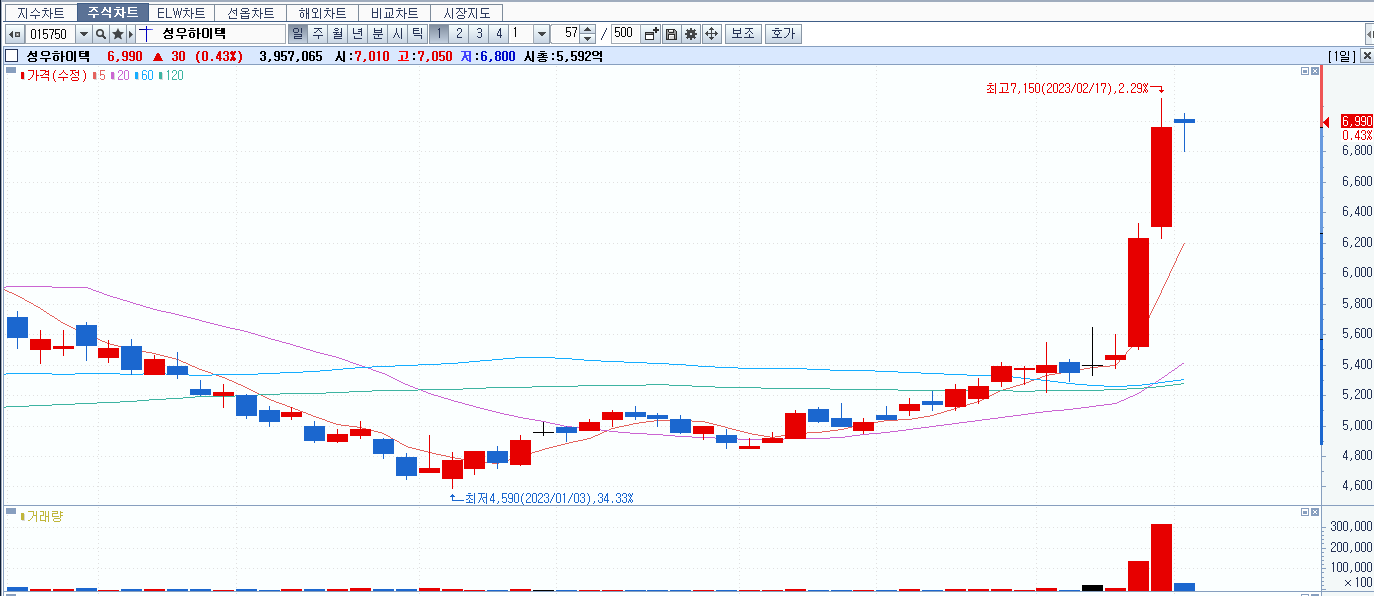The height and width of the screenshot is (596, 1374).
Task: Select minute period 분 button
Action: 377,34
